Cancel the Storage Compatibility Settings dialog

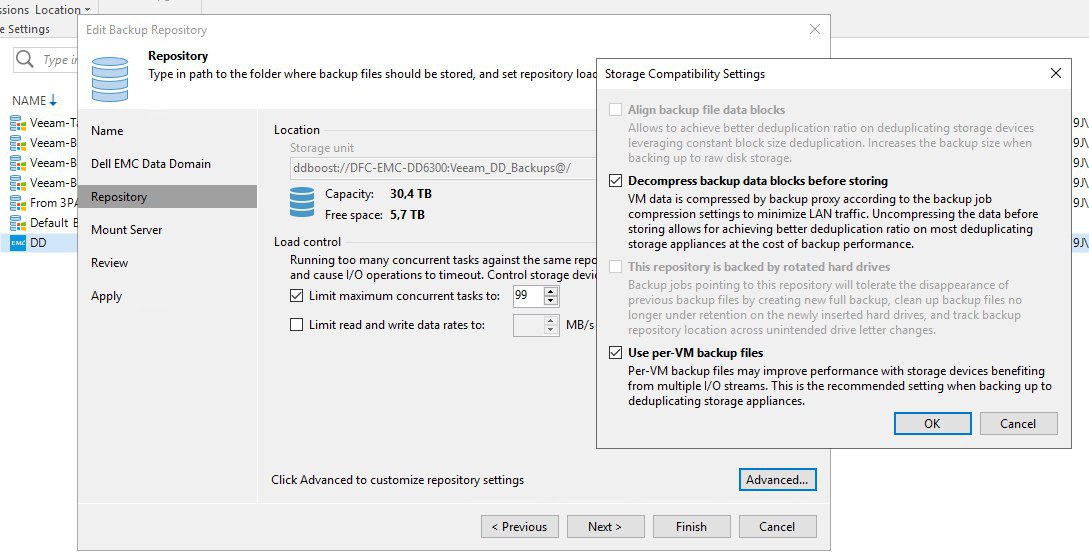1018,424
